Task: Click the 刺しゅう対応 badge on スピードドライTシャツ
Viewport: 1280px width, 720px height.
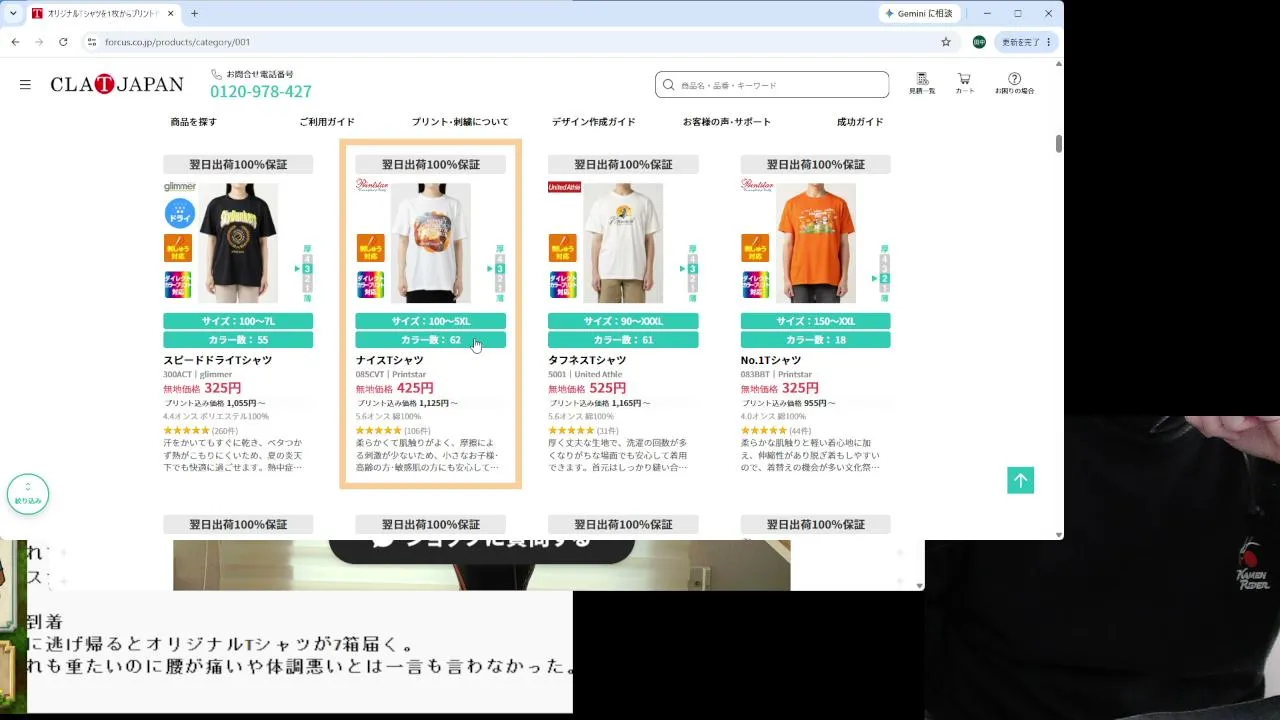Action: [x=178, y=248]
